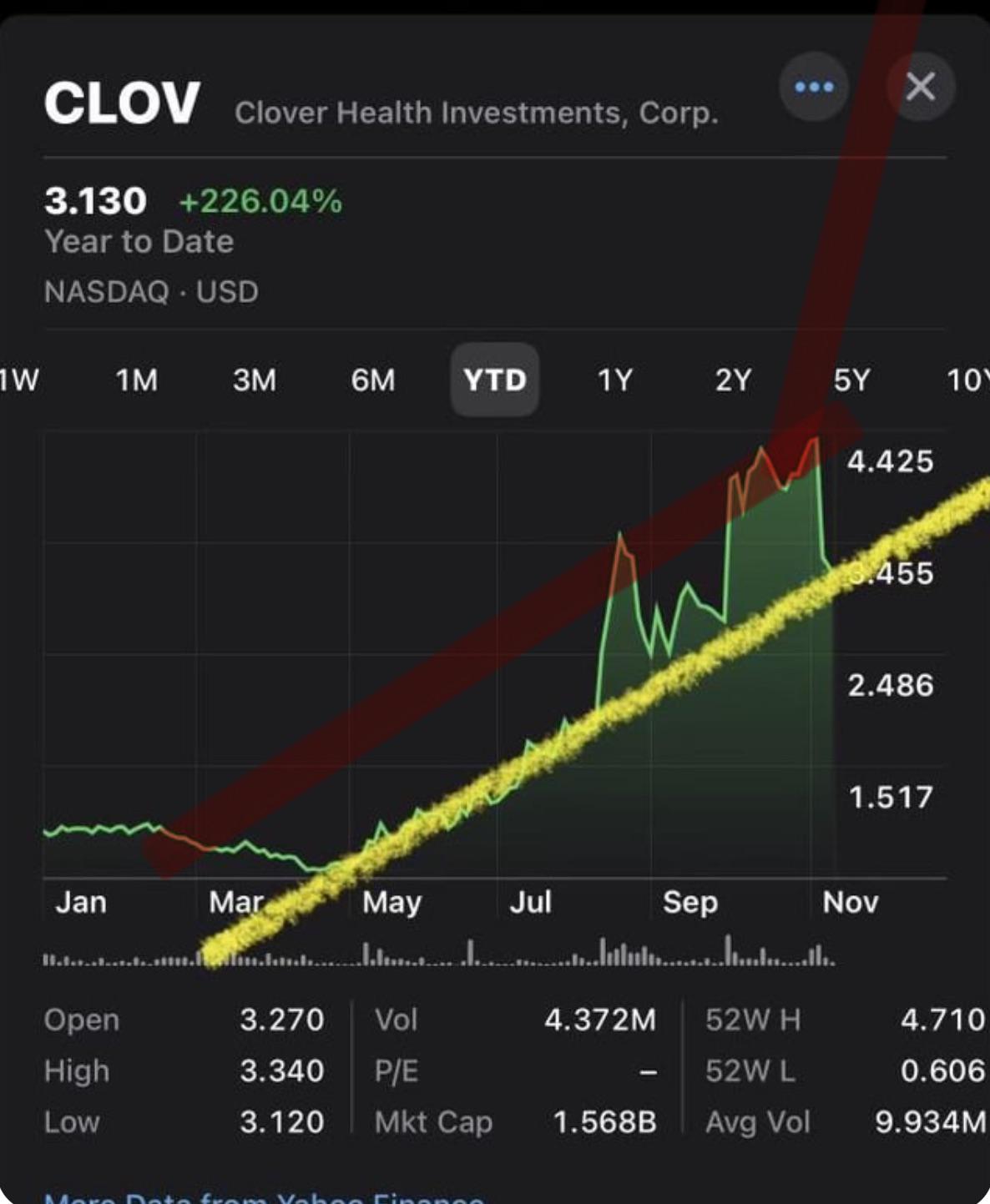Select the 10Y time range
The image size is (990, 1204).
coord(967,380)
